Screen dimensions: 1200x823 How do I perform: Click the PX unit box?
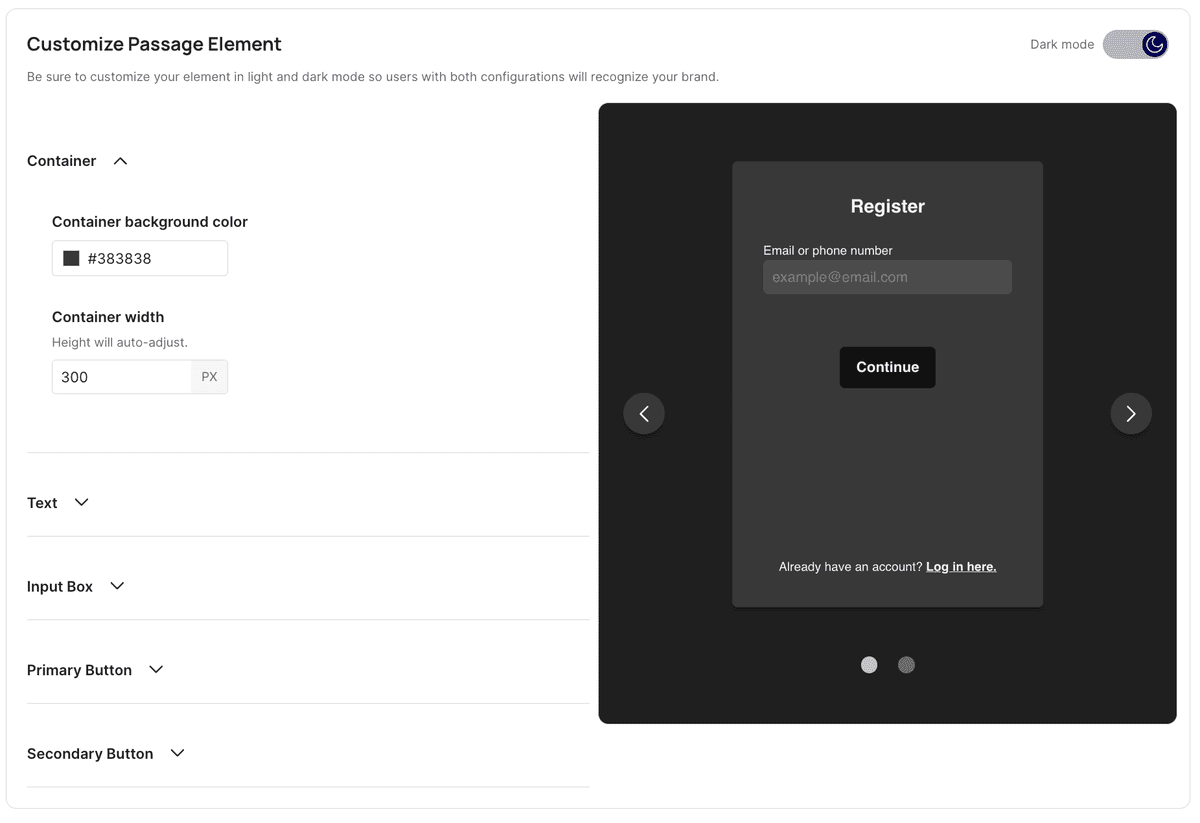pos(209,377)
